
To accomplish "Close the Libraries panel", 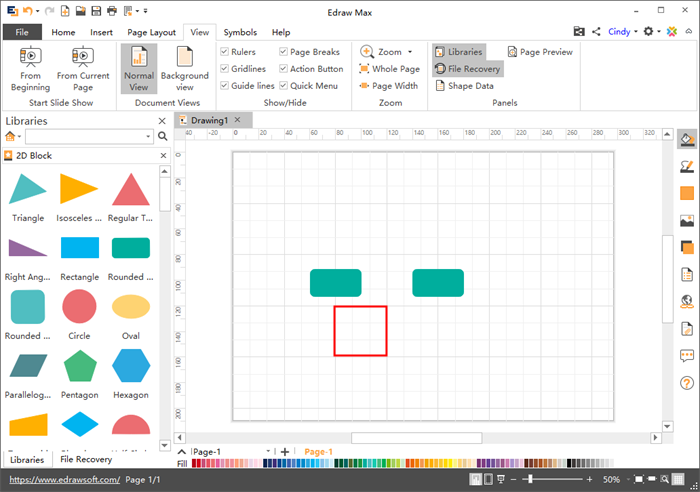I will point(162,121).
